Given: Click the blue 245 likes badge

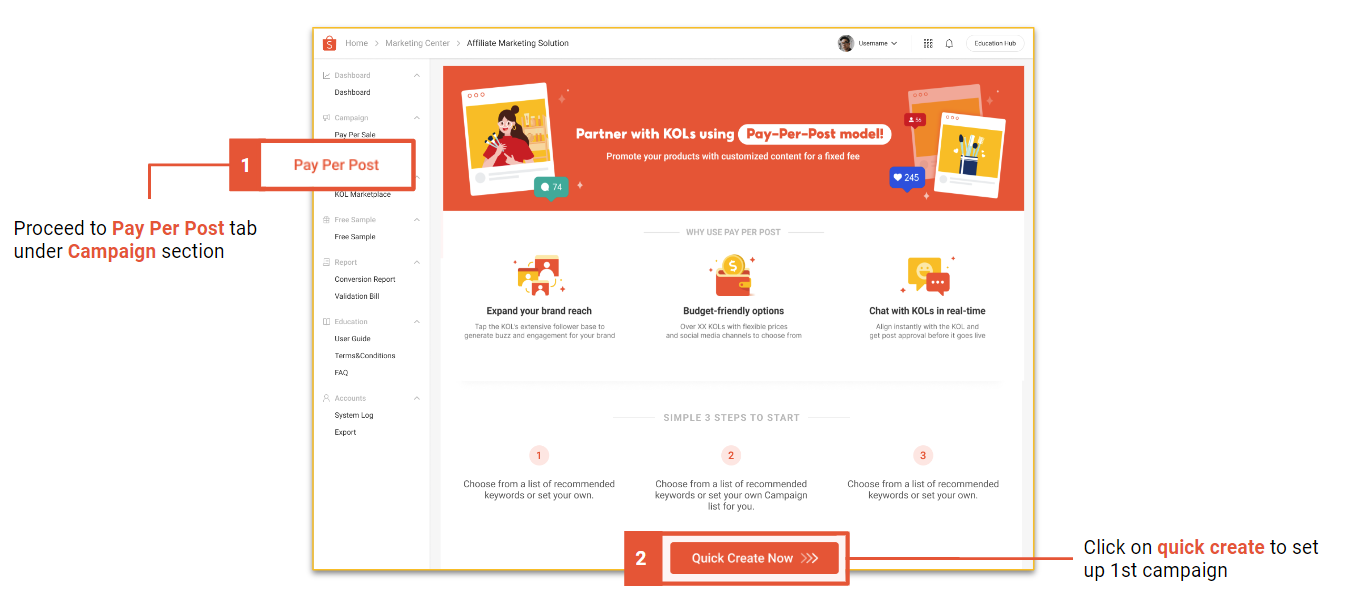Looking at the screenshot, I should click(906, 178).
